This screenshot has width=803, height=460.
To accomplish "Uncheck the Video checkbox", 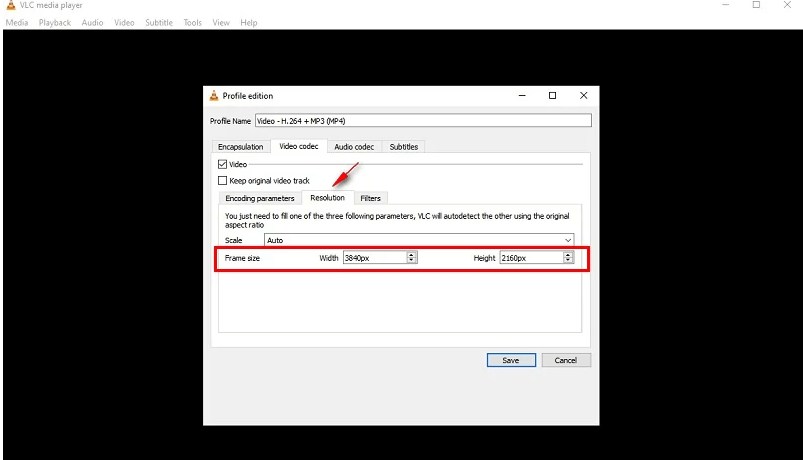I will click(222, 164).
